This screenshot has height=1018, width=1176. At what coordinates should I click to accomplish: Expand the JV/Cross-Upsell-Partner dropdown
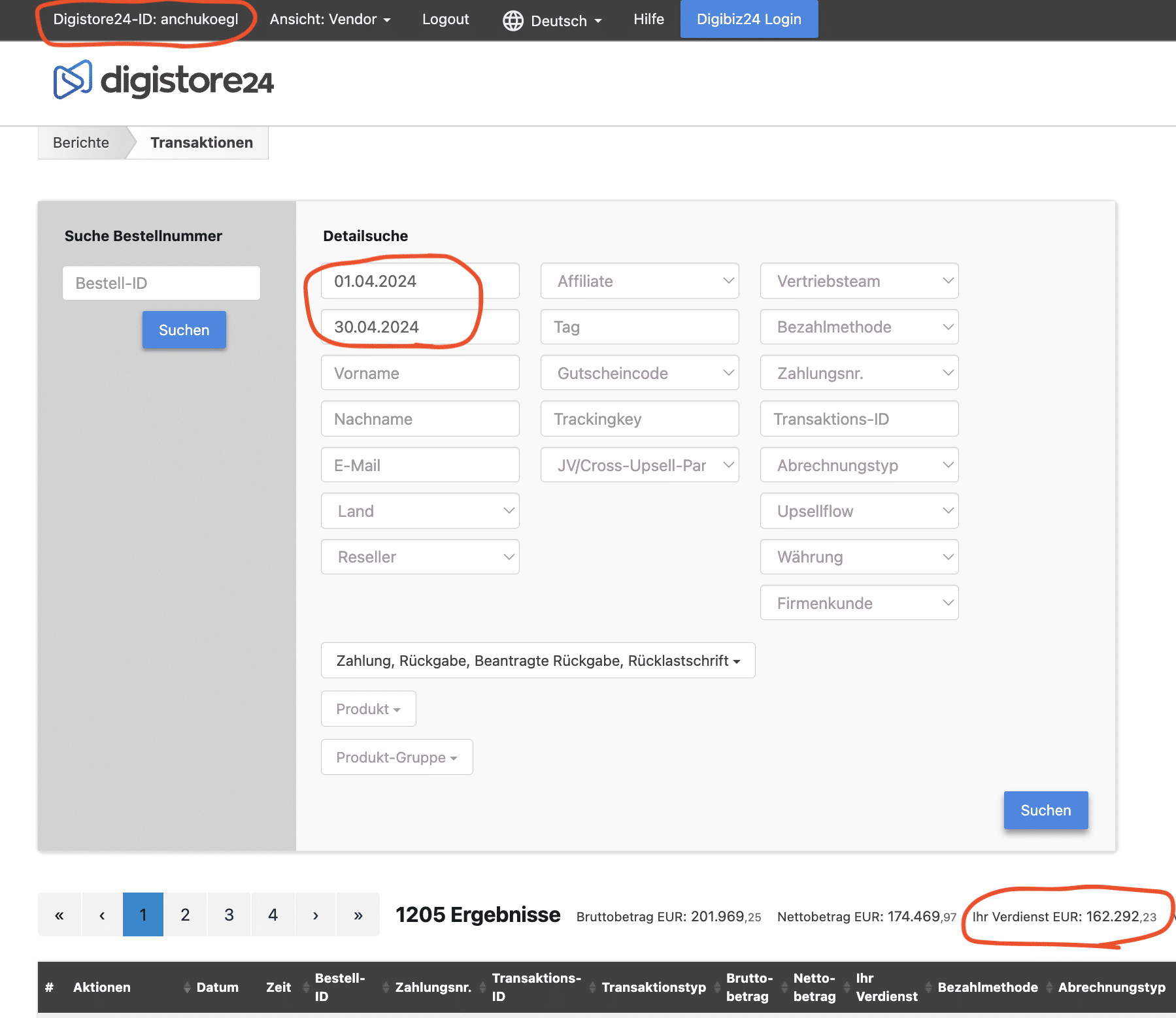tap(640, 465)
